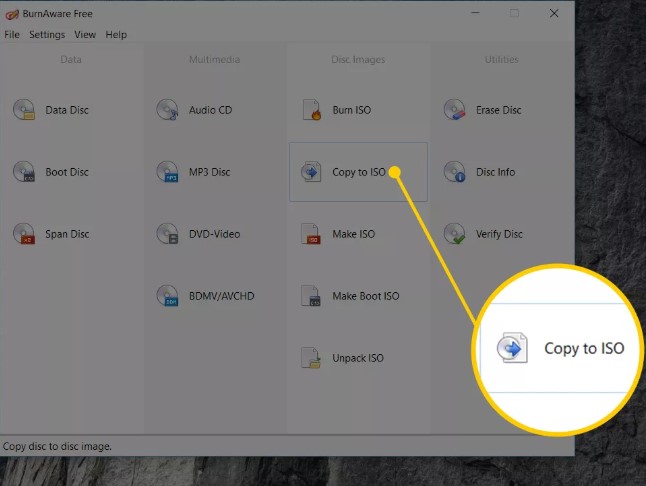Click the Erase Disc label

(x=499, y=110)
